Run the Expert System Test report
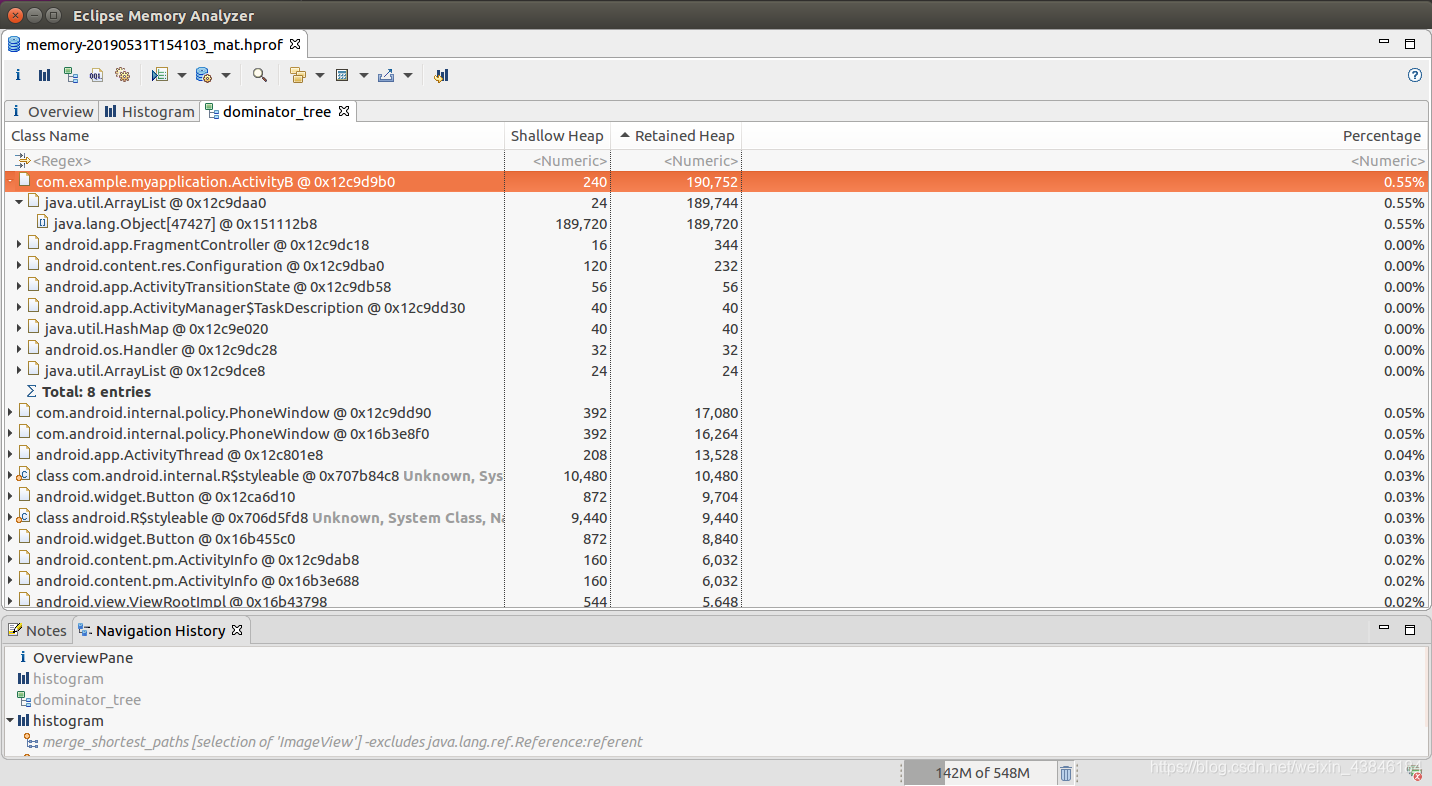 pos(160,75)
